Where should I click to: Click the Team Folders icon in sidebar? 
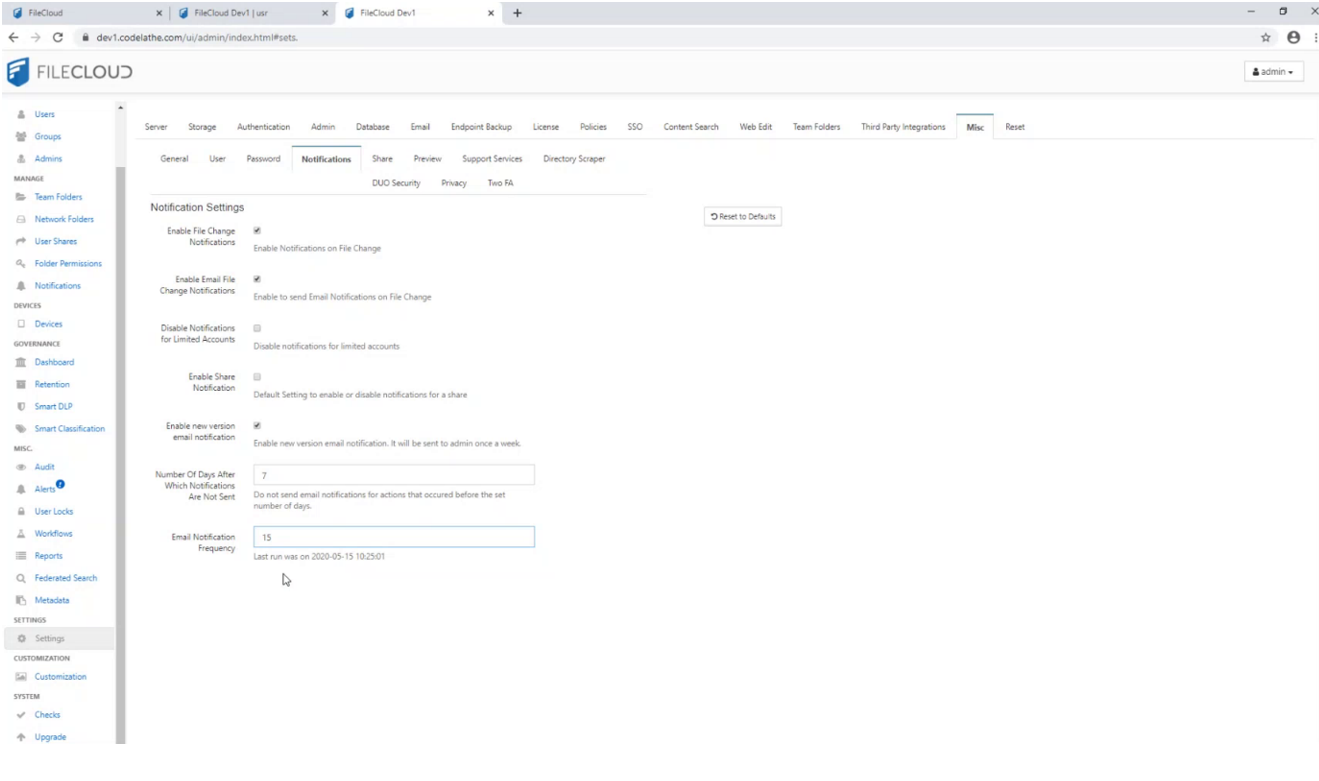click(21, 197)
